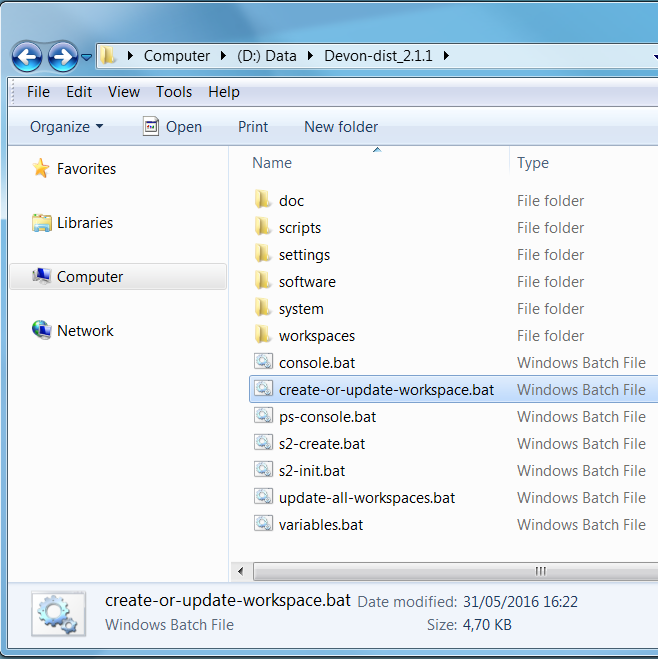Click the variables.bat batch file icon
Viewport: 658px width, 659px height.
click(x=263, y=524)
